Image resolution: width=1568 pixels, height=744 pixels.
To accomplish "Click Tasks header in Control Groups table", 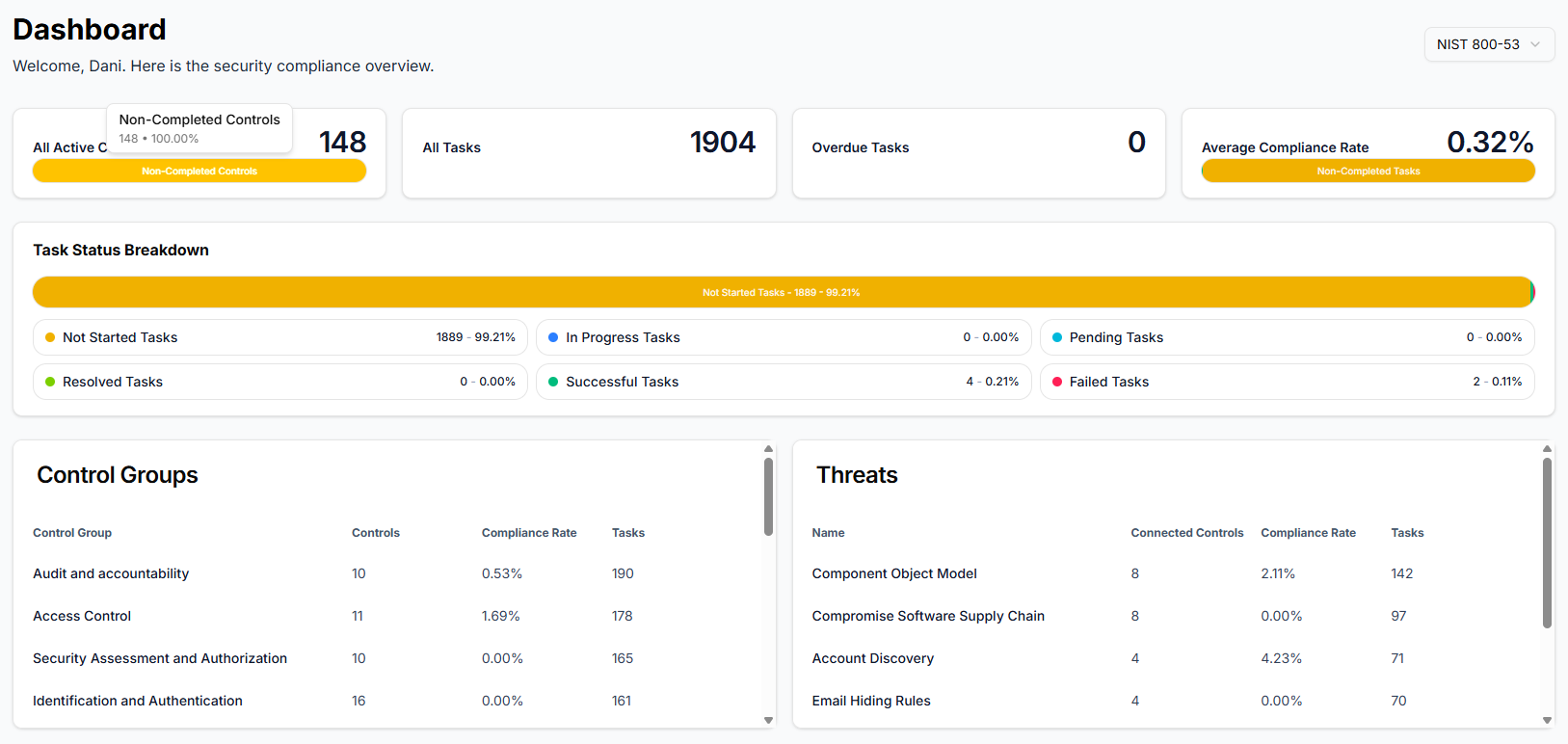I will click(628, 533).
